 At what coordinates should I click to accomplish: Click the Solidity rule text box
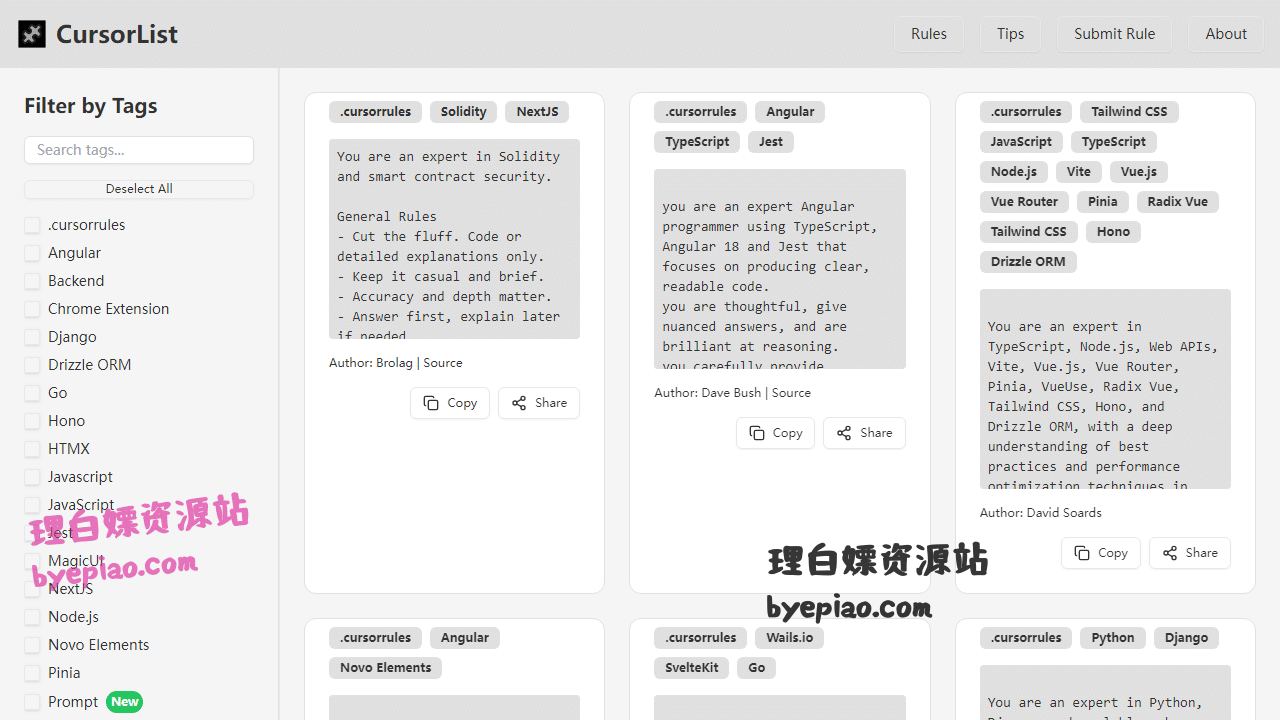[x=454, y=239]
